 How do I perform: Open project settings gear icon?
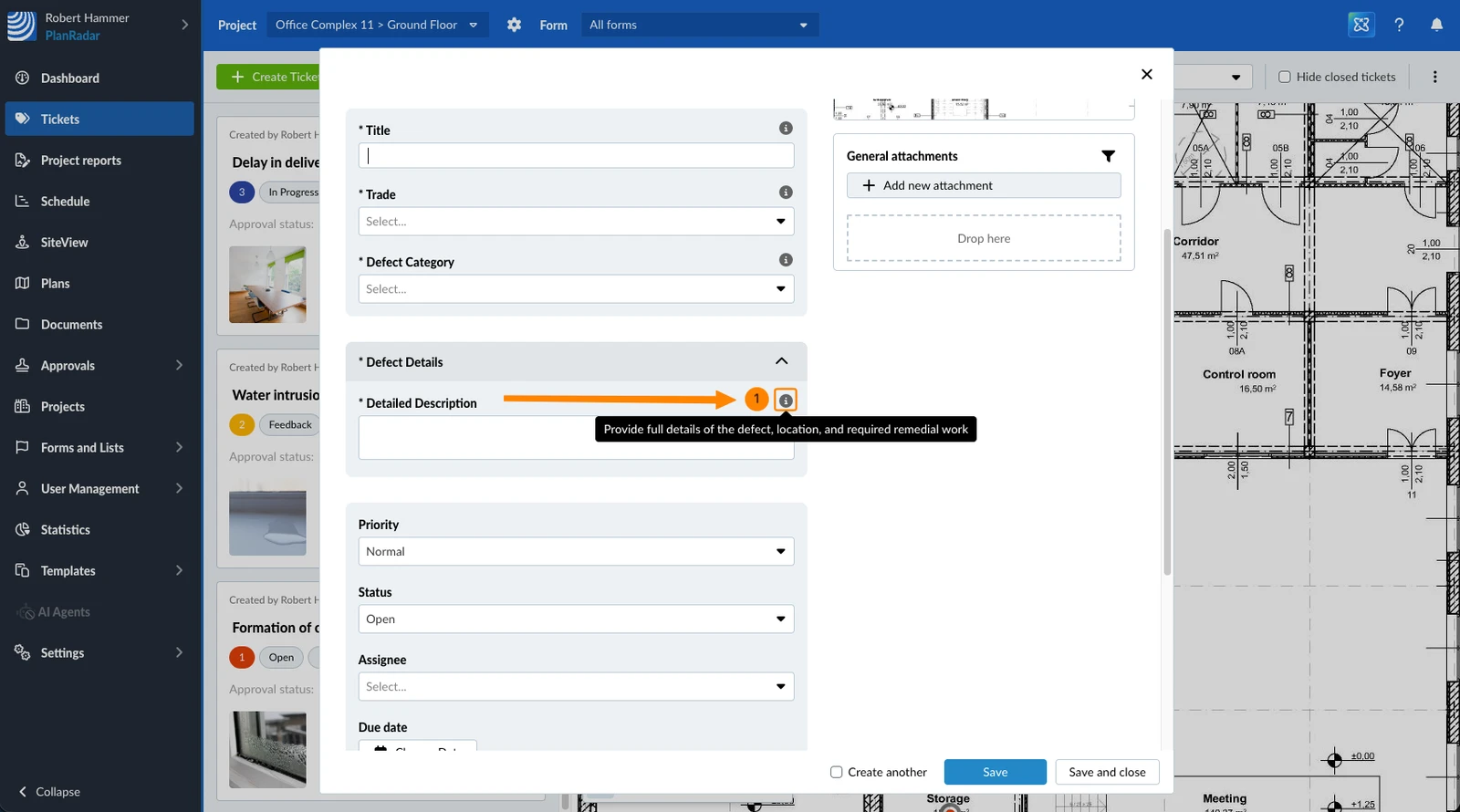tap(515, 25)
